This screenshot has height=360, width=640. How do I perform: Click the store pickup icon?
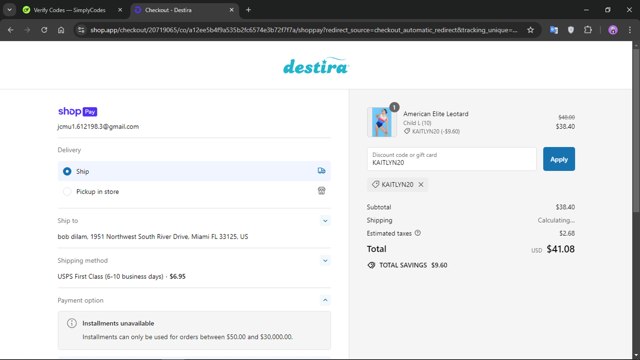(x=322, y=191)
